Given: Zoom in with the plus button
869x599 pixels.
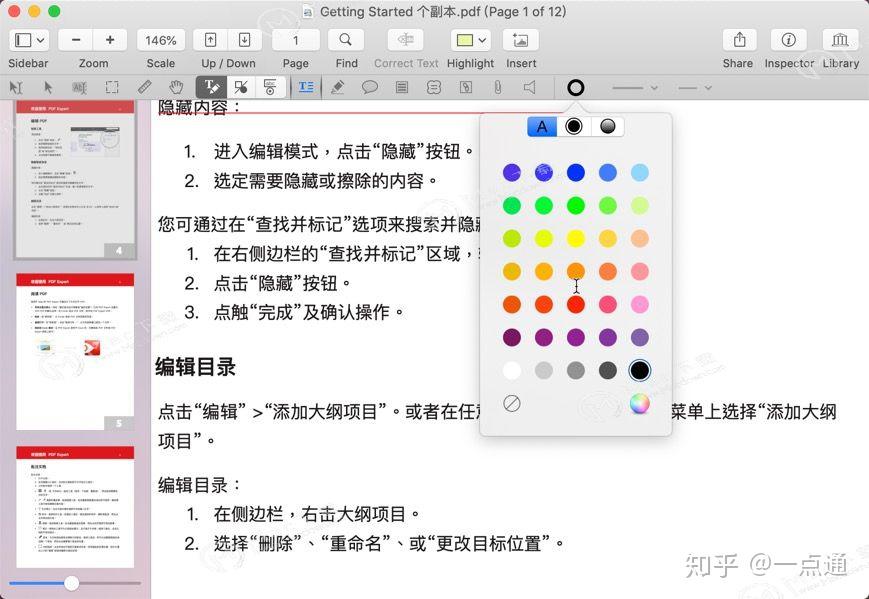Looking at the screenshot, I should (110, 40).
